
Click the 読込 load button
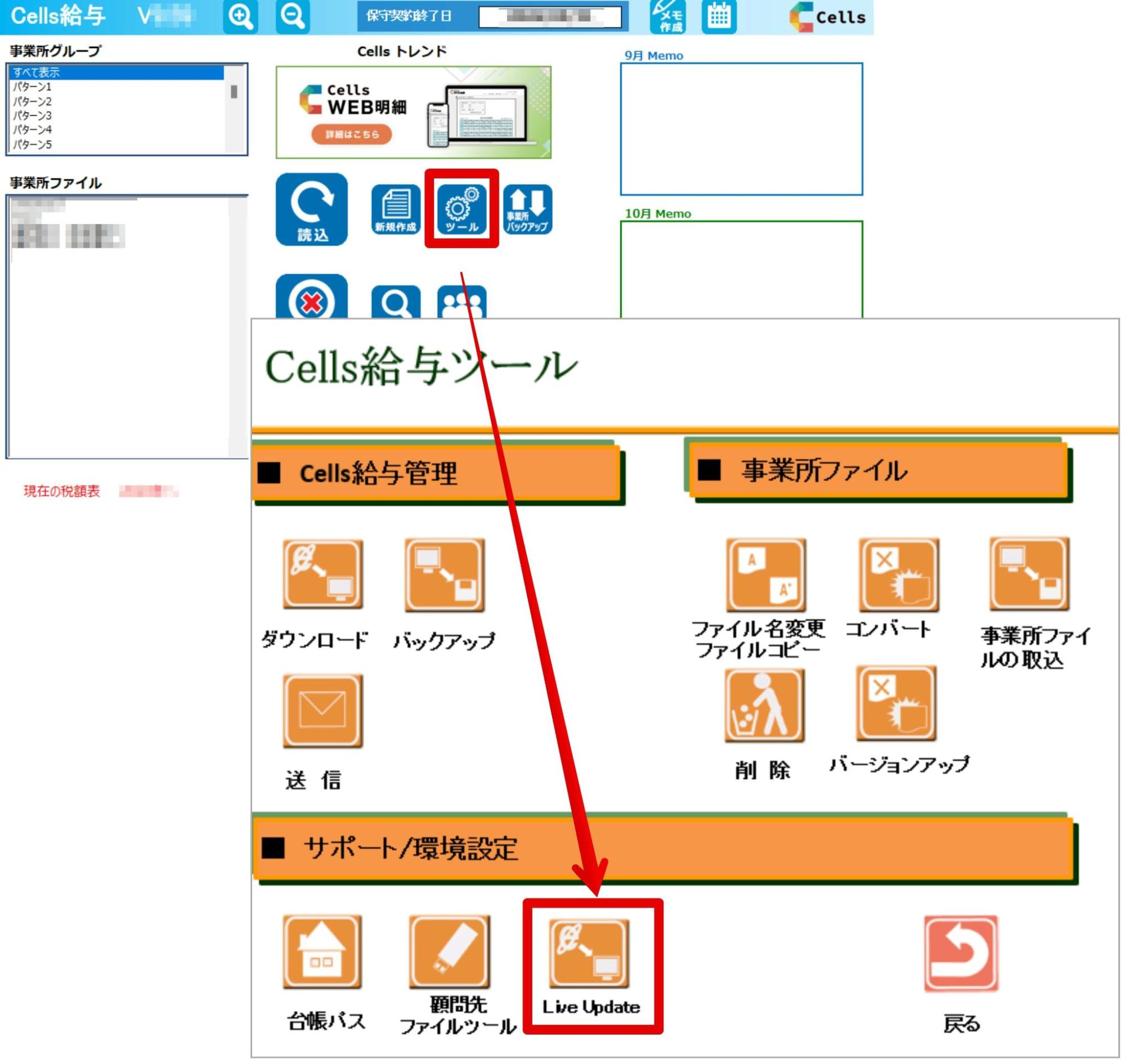pyautogui.click(x=311, y=209)
